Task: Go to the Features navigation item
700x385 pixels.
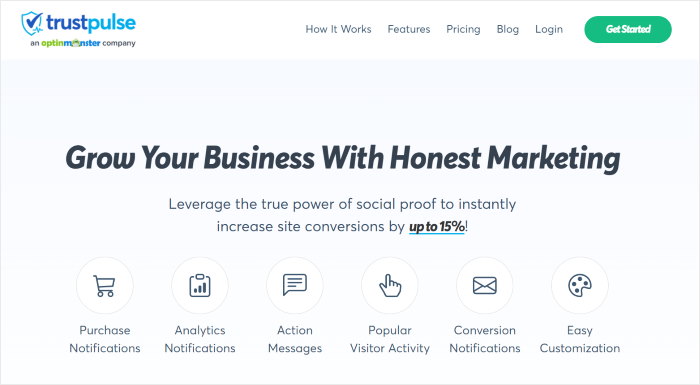Action: point(409,29)
